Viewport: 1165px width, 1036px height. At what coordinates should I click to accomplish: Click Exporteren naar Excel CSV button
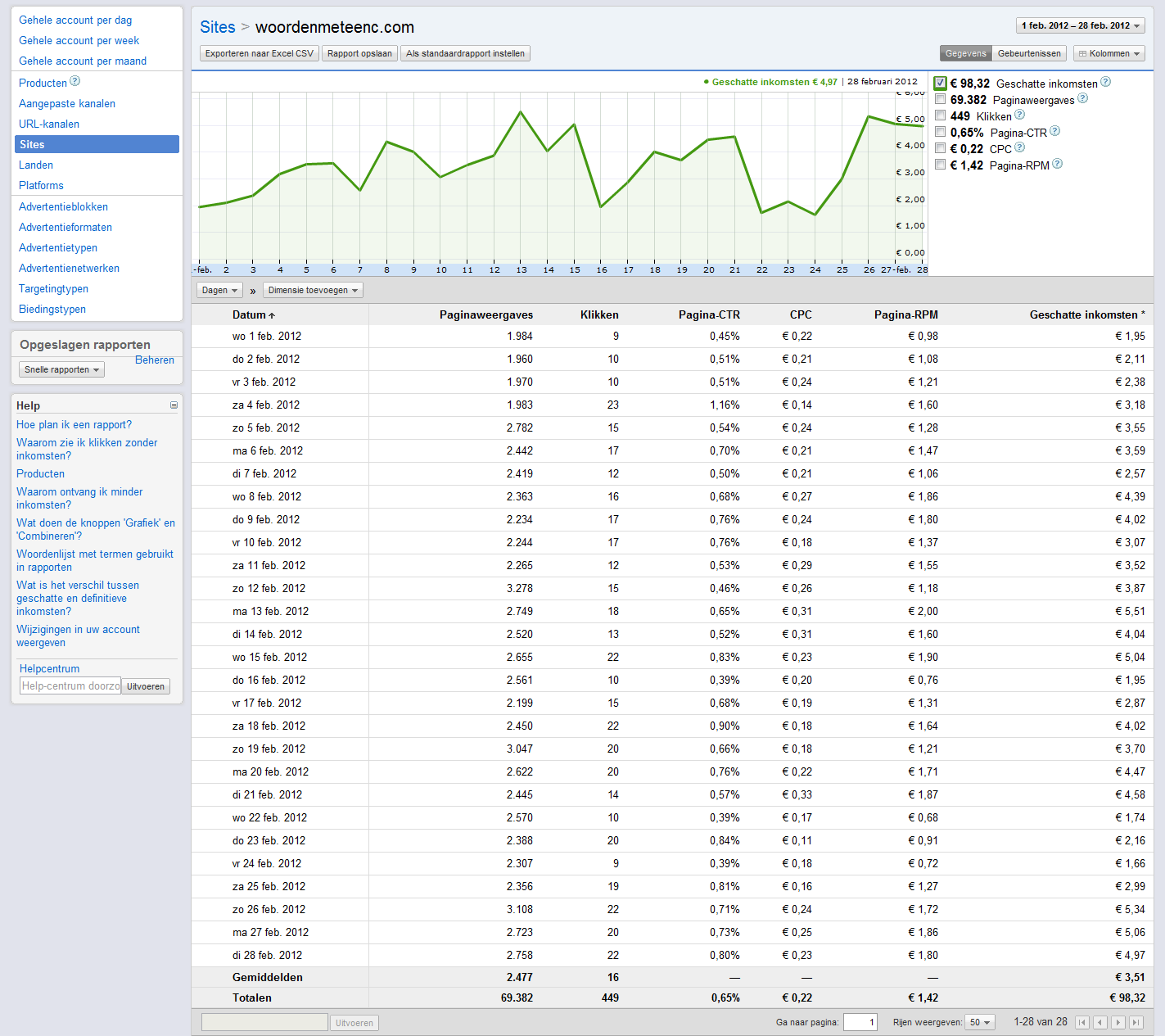click(260, 53)
